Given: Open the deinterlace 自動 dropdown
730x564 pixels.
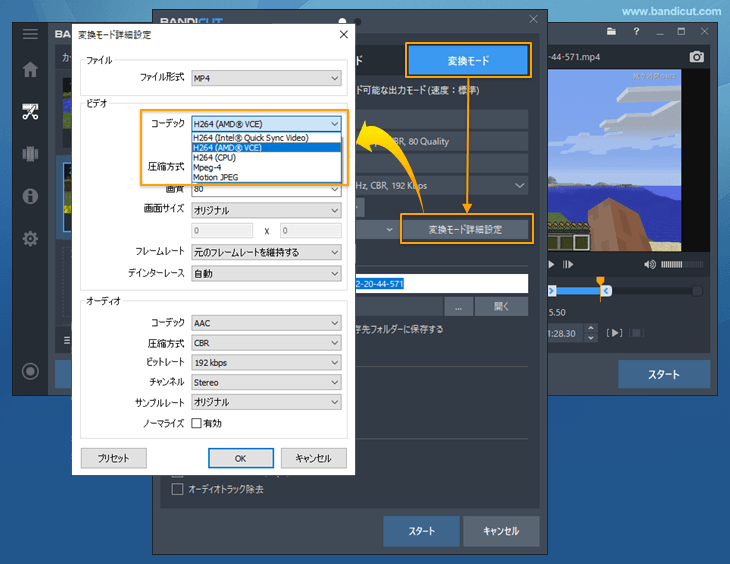Looking at the screenshot, I should [266, 274].
